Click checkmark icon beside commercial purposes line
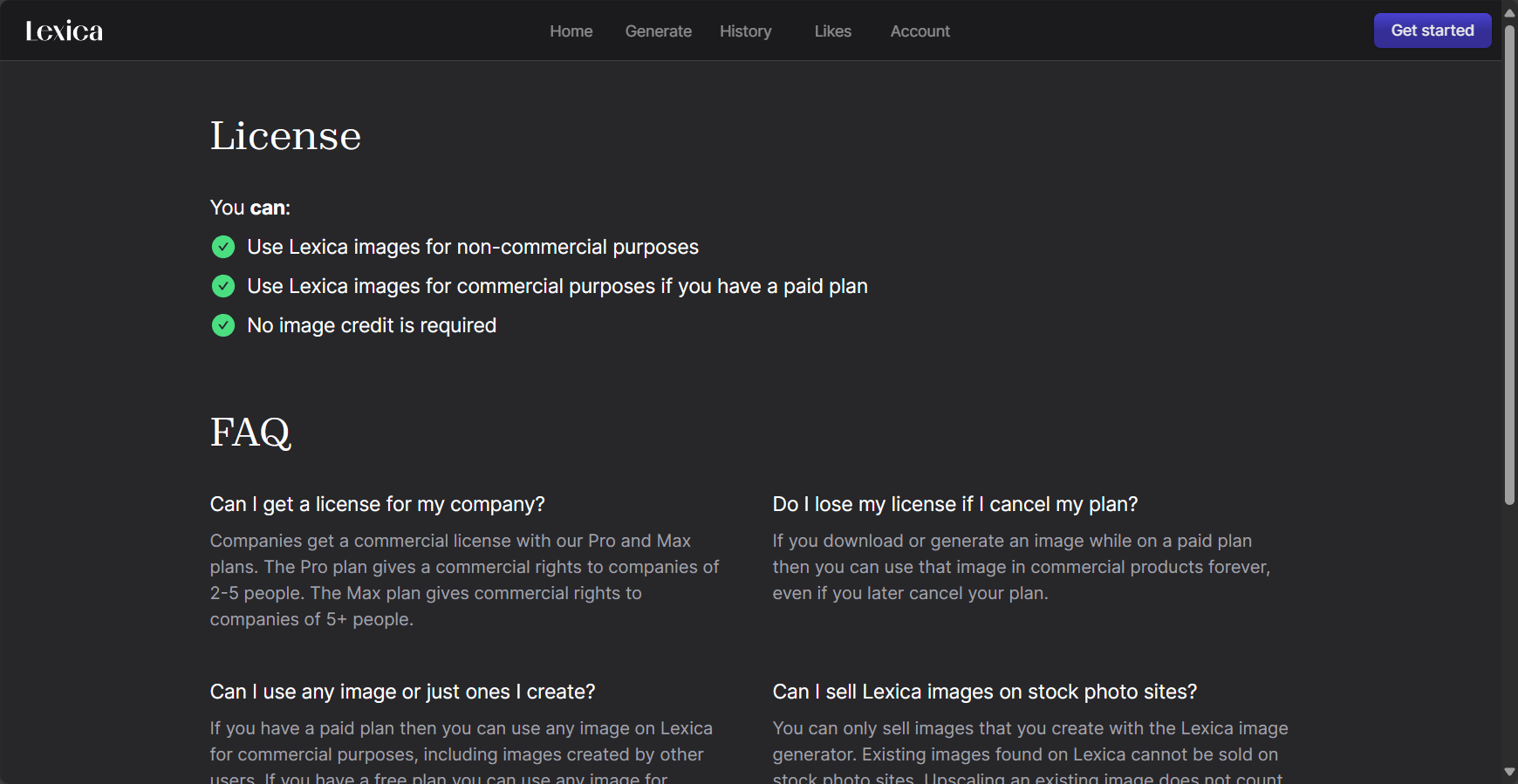This screenshot has height=784, width=1518. (x=223, y=286)
